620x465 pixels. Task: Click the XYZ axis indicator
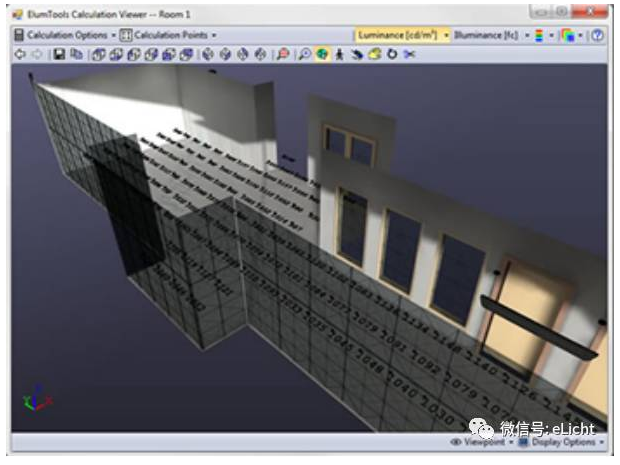click(37, 398)
